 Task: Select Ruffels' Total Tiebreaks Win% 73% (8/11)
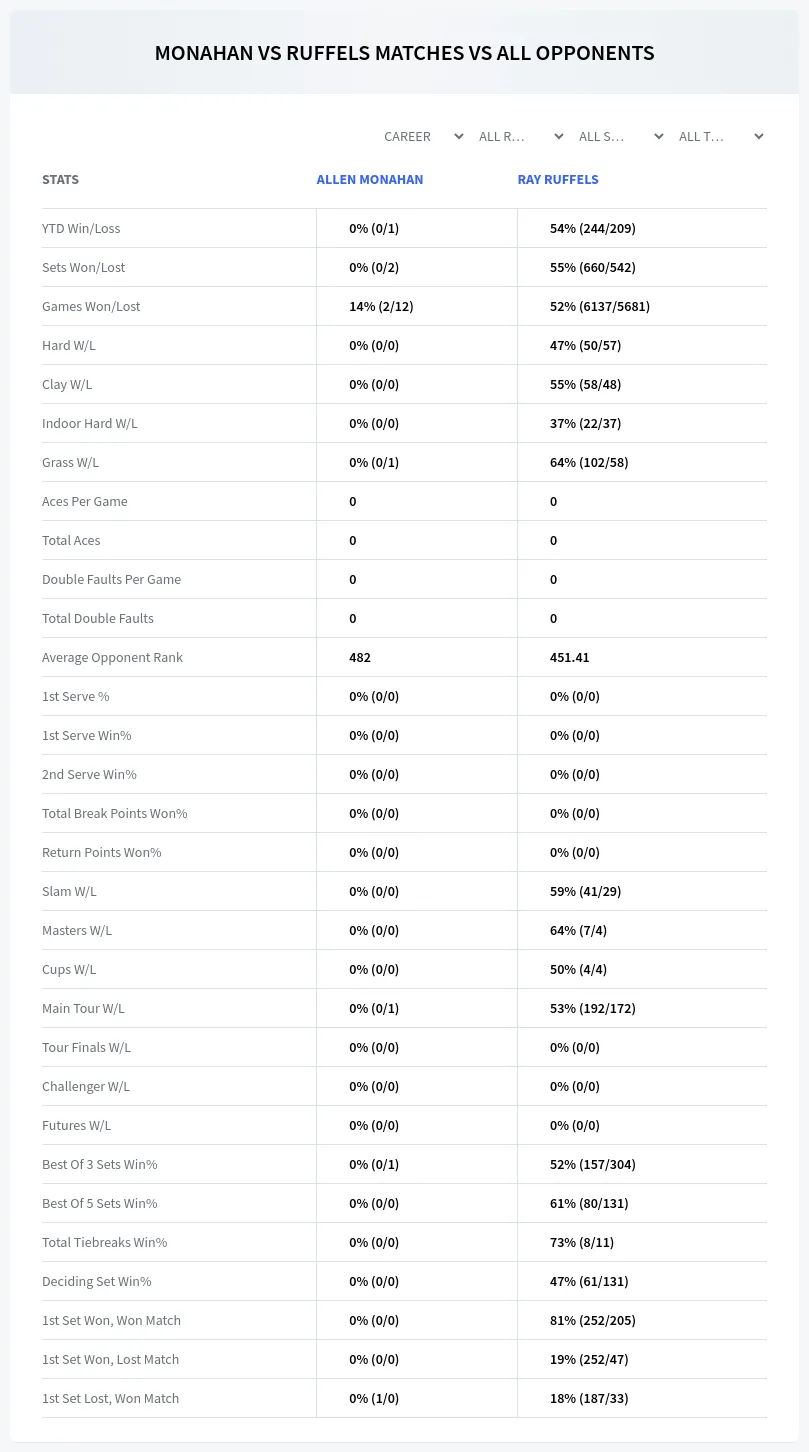click(x=582, y=1242)
